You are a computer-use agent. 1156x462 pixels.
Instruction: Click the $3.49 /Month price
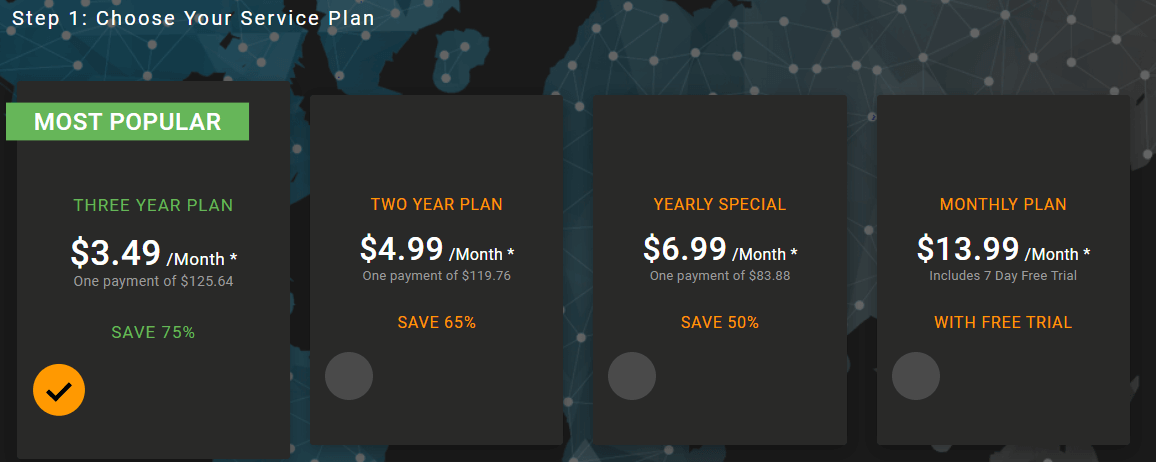(x=153, y=253)
